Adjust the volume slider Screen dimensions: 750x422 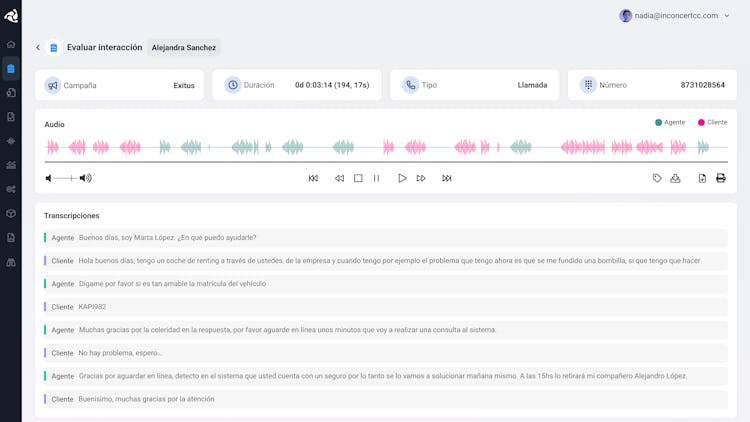tap(65, 178)
